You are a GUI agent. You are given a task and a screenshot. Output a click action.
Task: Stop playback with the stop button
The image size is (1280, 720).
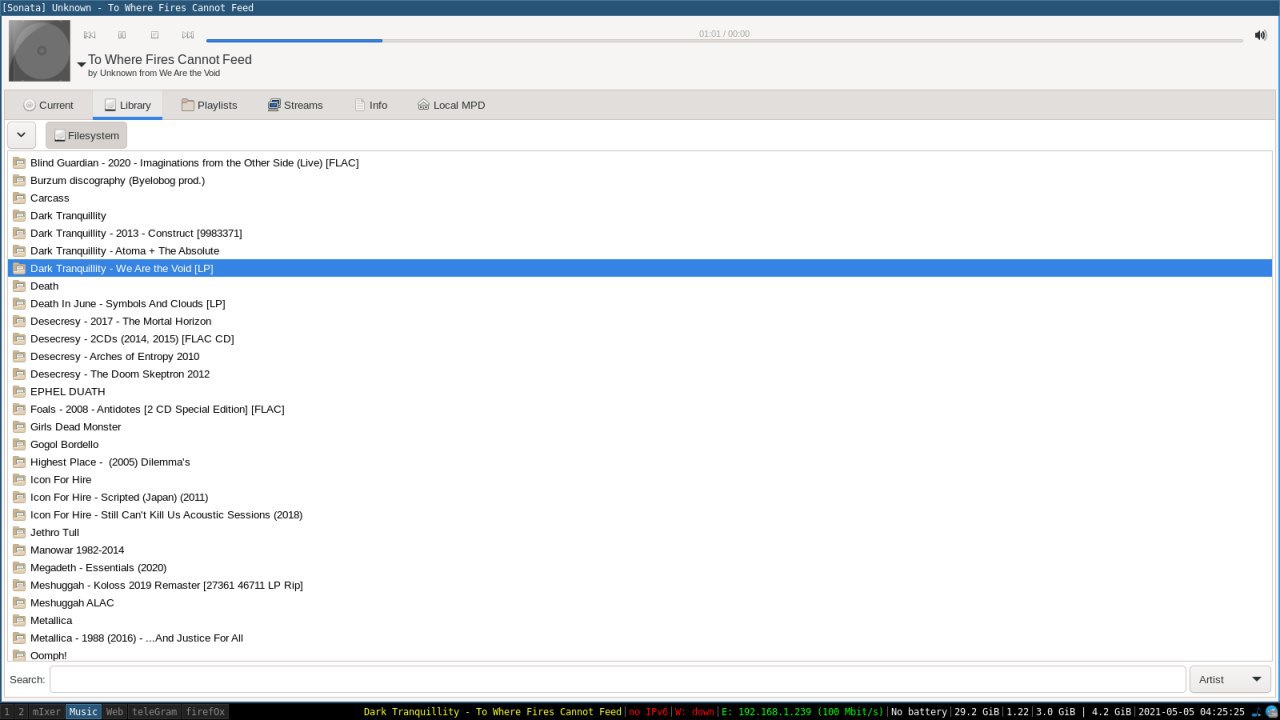point(155,35)
